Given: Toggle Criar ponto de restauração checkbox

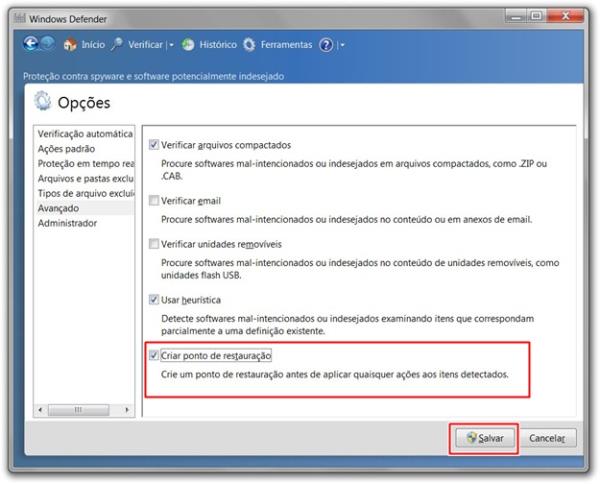Looking at the screenshot, I should tap(154, 355).
